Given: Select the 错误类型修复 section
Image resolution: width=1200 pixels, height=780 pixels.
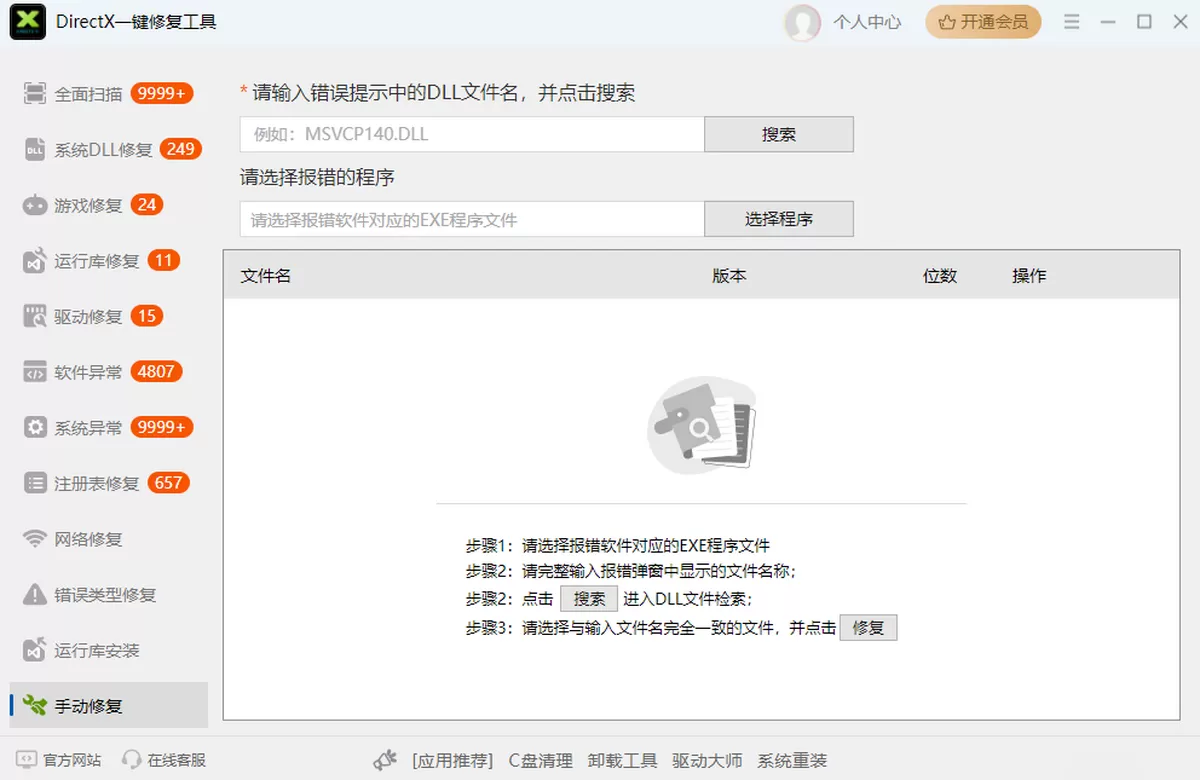Looking at the screenshot, I should point(108,595).
